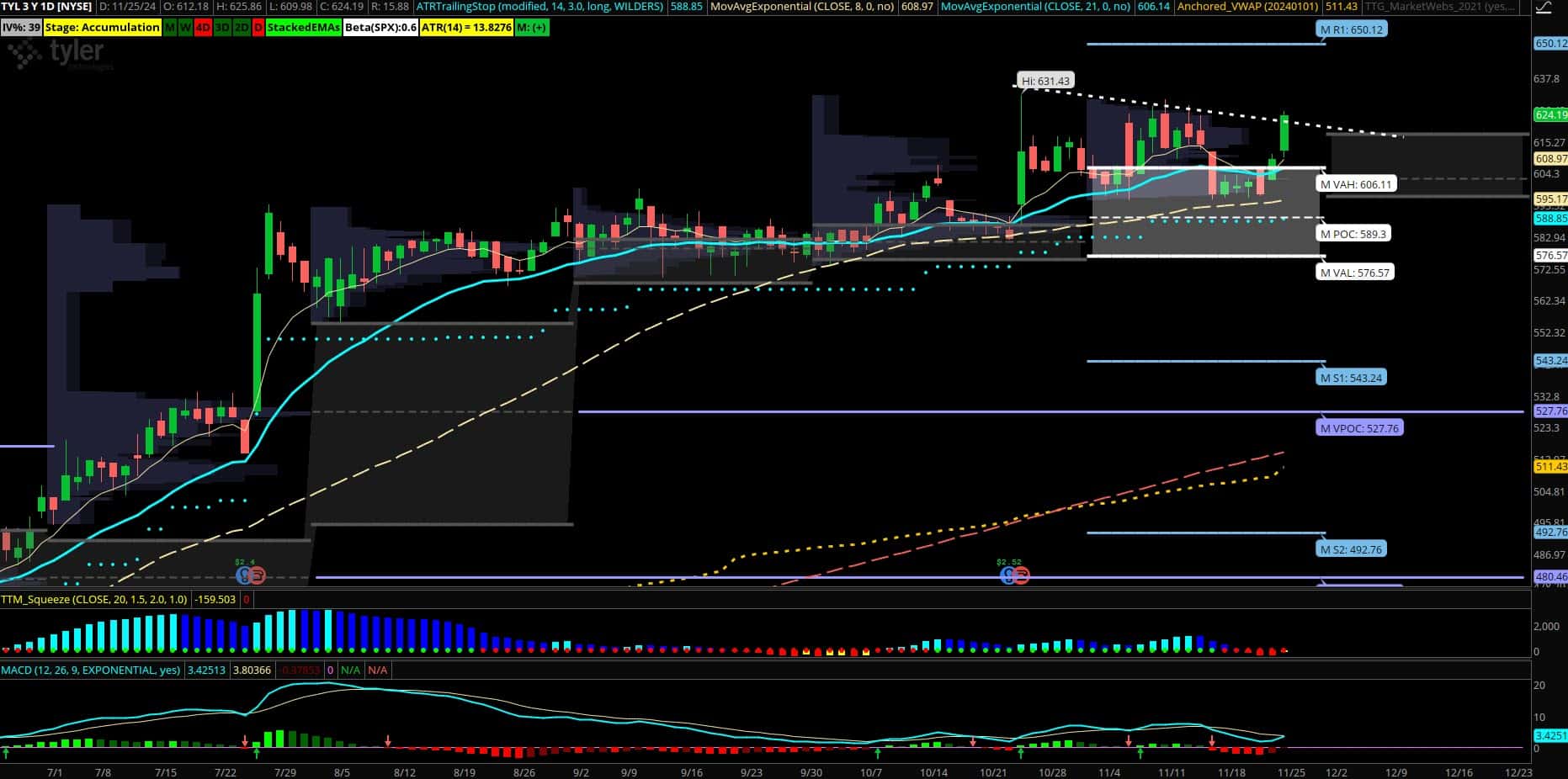Click the MACD average value 3.80366
Image resolution: width=1568 pixels, height=779 pixels.
[252, 670]
